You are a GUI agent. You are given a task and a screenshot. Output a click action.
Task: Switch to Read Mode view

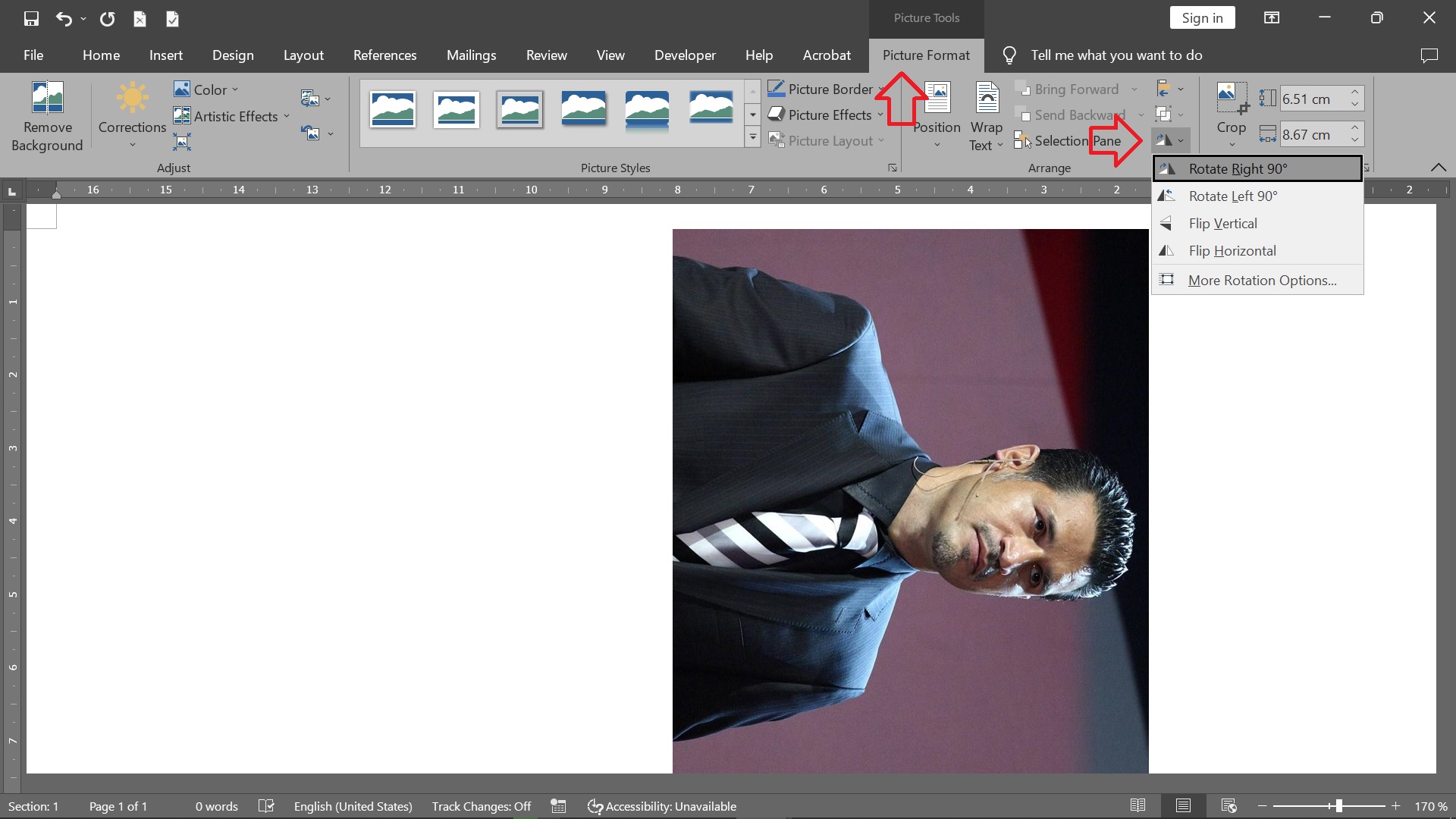click(x=1137, y=805)
